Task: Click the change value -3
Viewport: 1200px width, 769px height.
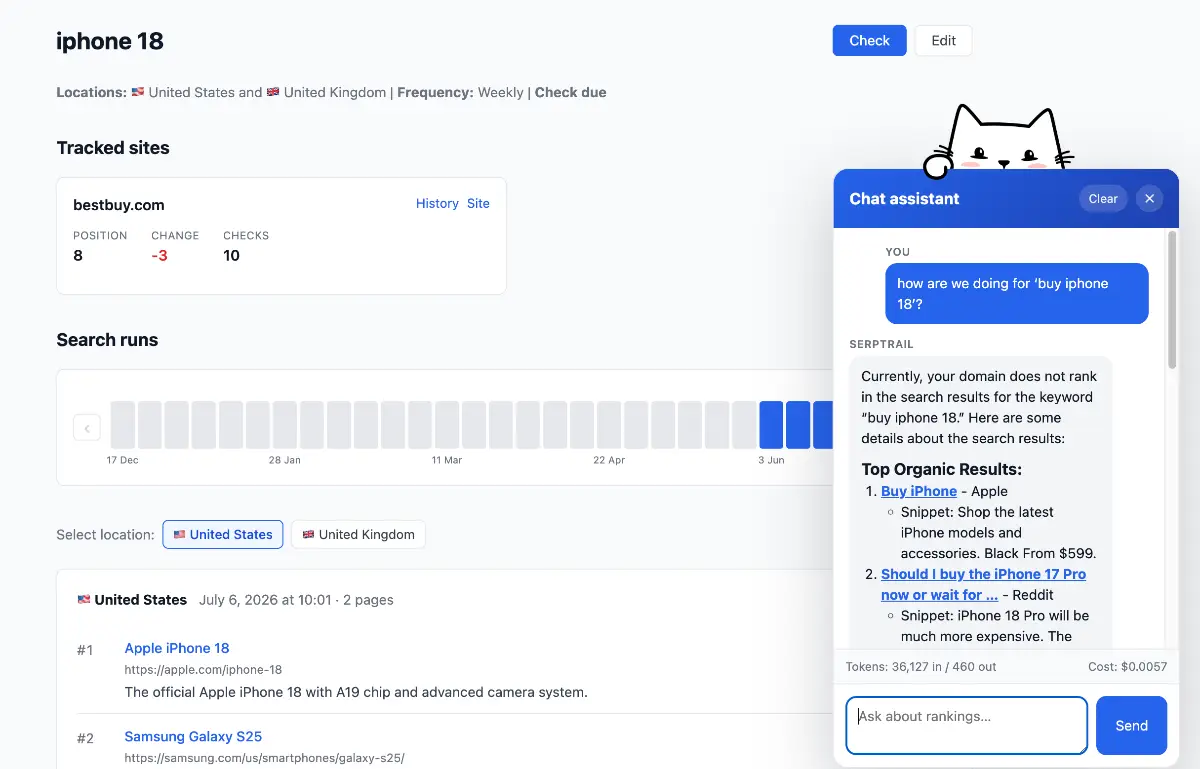Action: 160,255
